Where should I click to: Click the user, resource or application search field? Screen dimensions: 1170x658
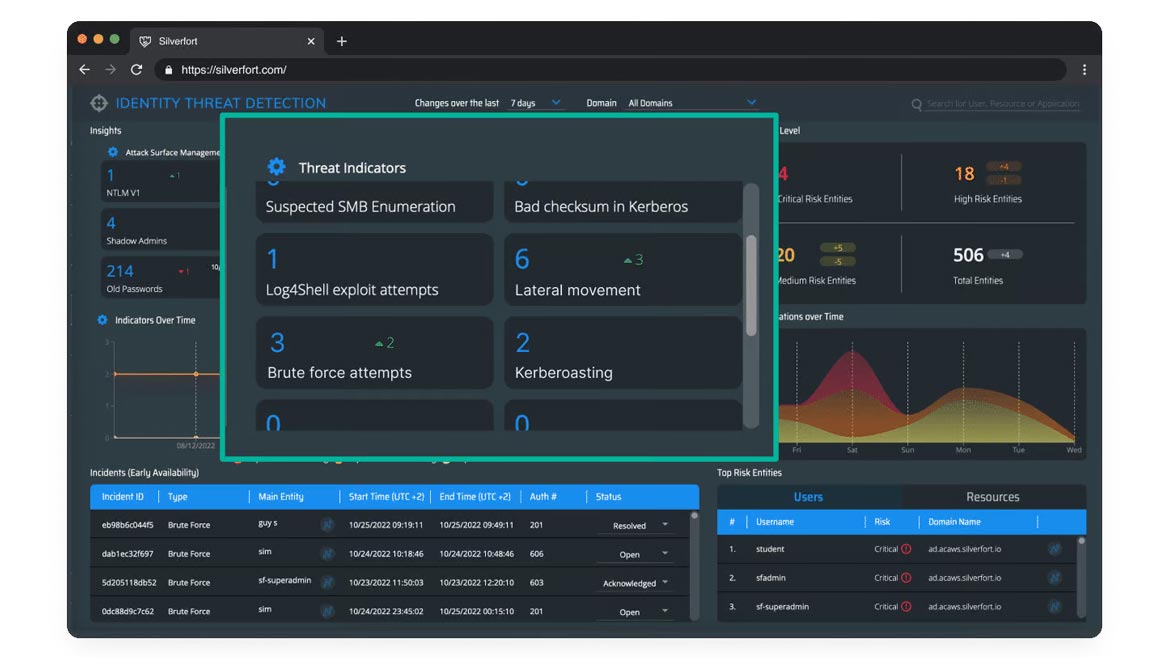(1000, 104)
